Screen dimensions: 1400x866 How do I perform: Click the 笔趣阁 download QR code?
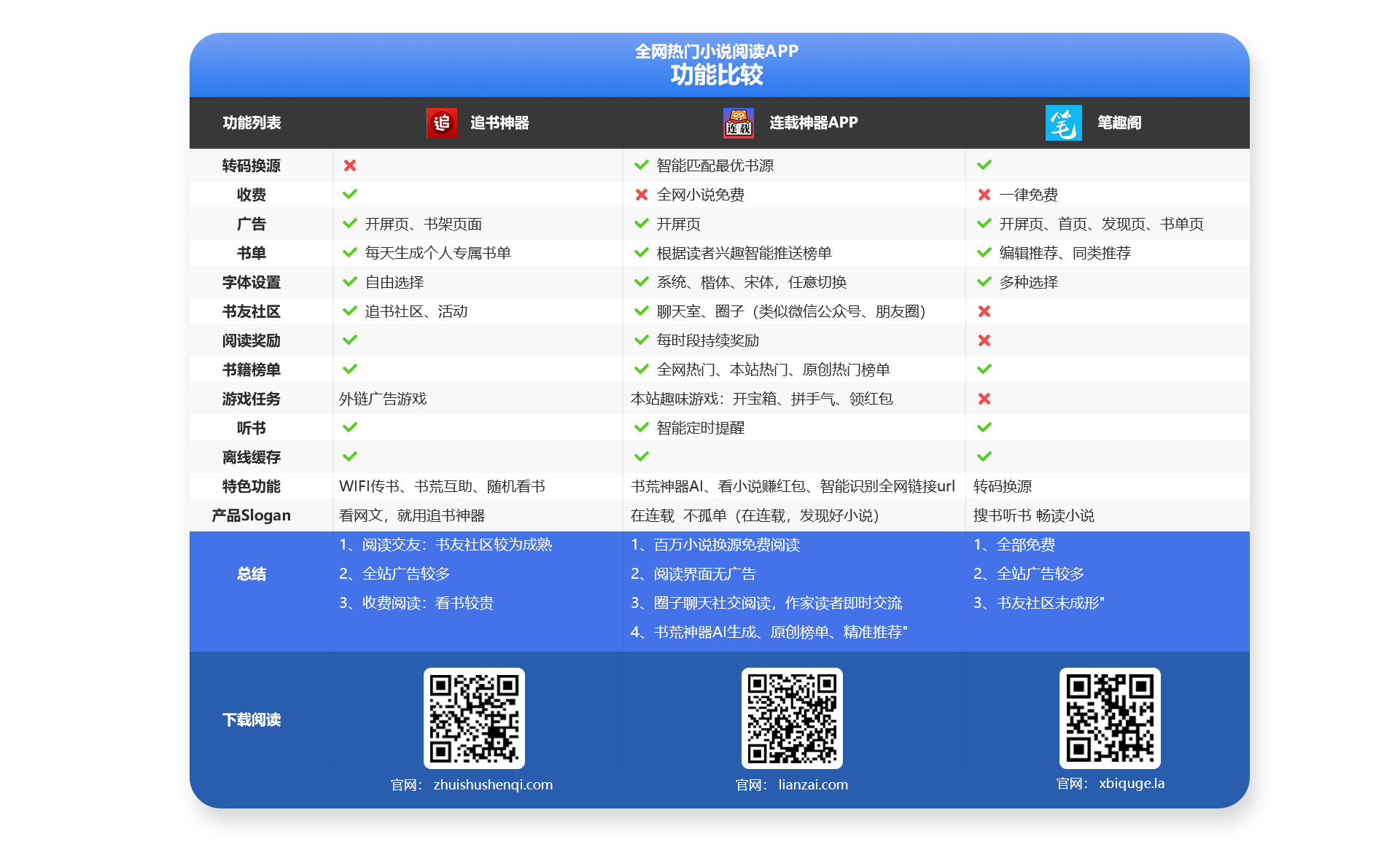click(1110, 718)
